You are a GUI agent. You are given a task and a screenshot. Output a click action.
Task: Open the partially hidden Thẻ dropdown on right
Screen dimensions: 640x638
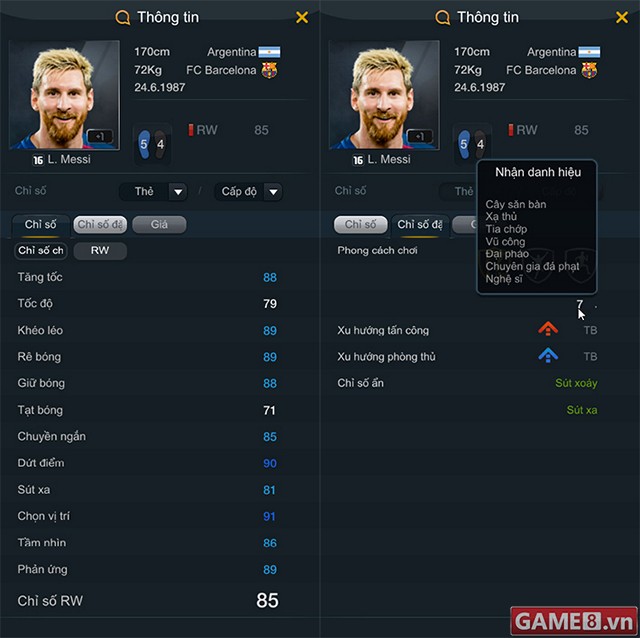458,191
